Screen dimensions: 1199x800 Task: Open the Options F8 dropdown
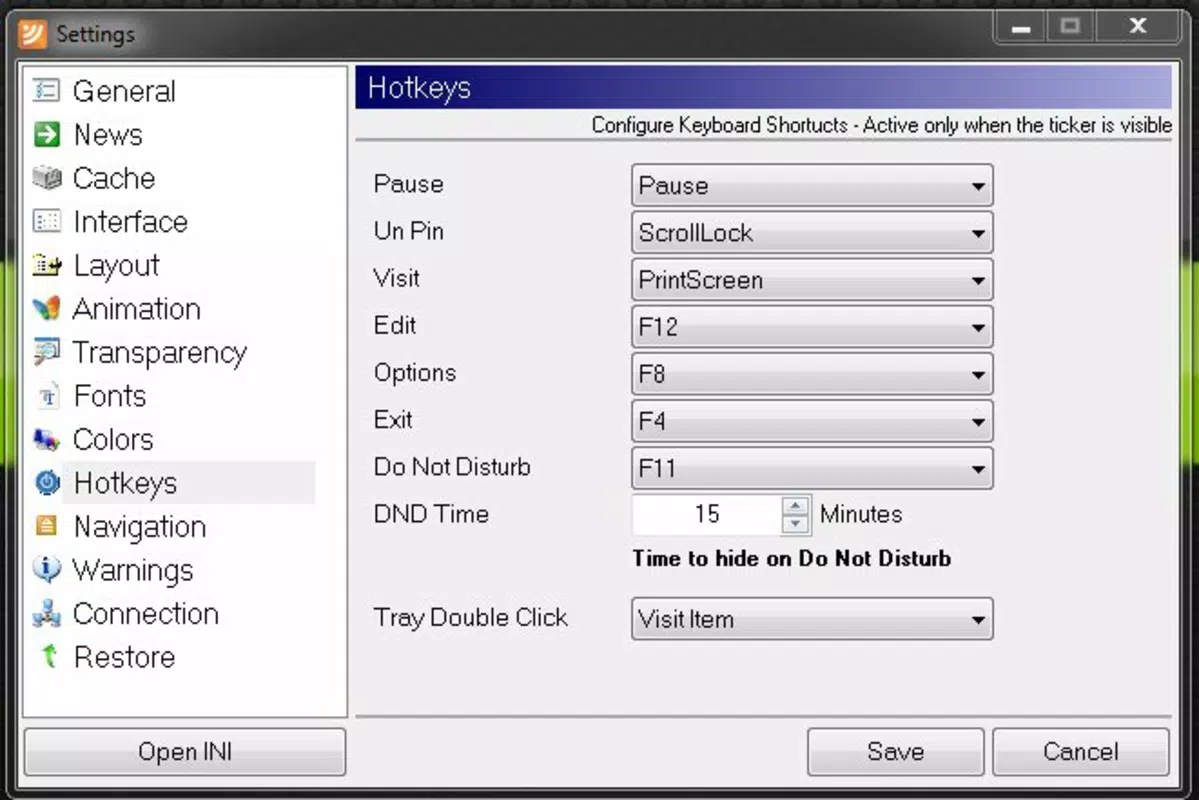coord(812,374)
